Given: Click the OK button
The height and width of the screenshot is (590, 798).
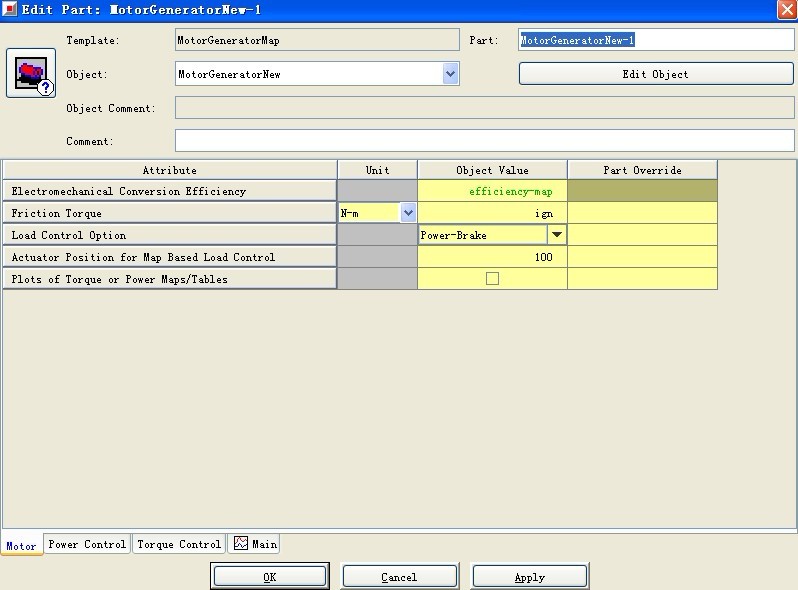Looking at the screenshot, I should tap(269, 577).
